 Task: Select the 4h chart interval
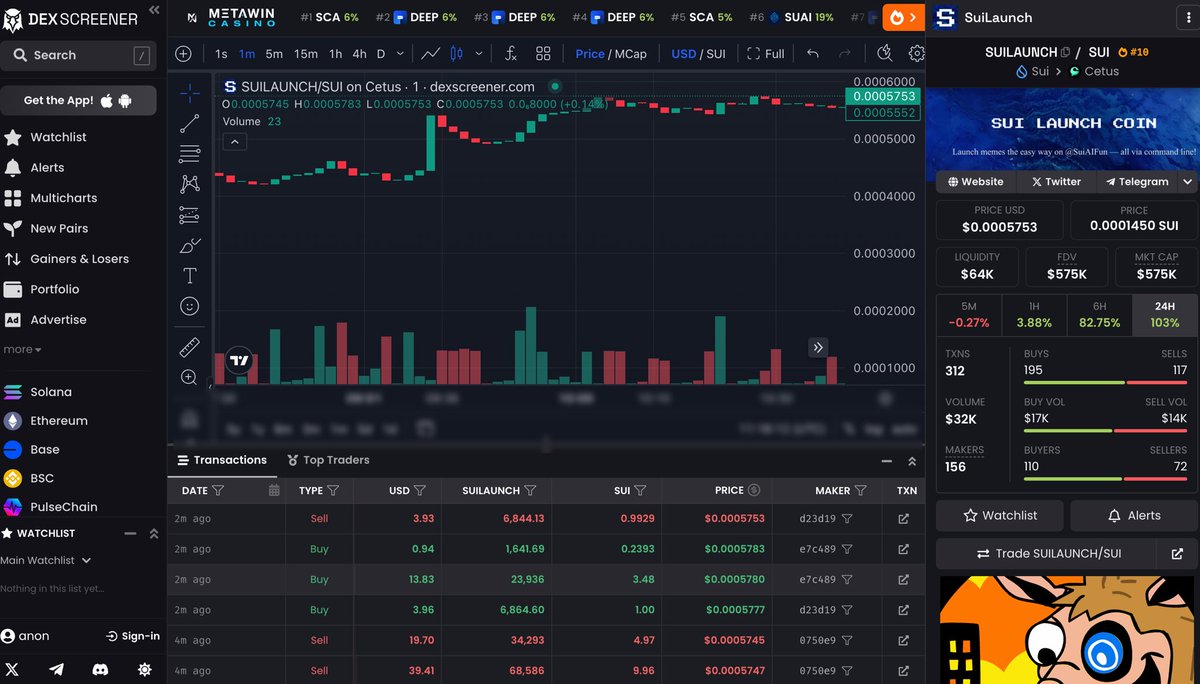click(x=359, y=54)
